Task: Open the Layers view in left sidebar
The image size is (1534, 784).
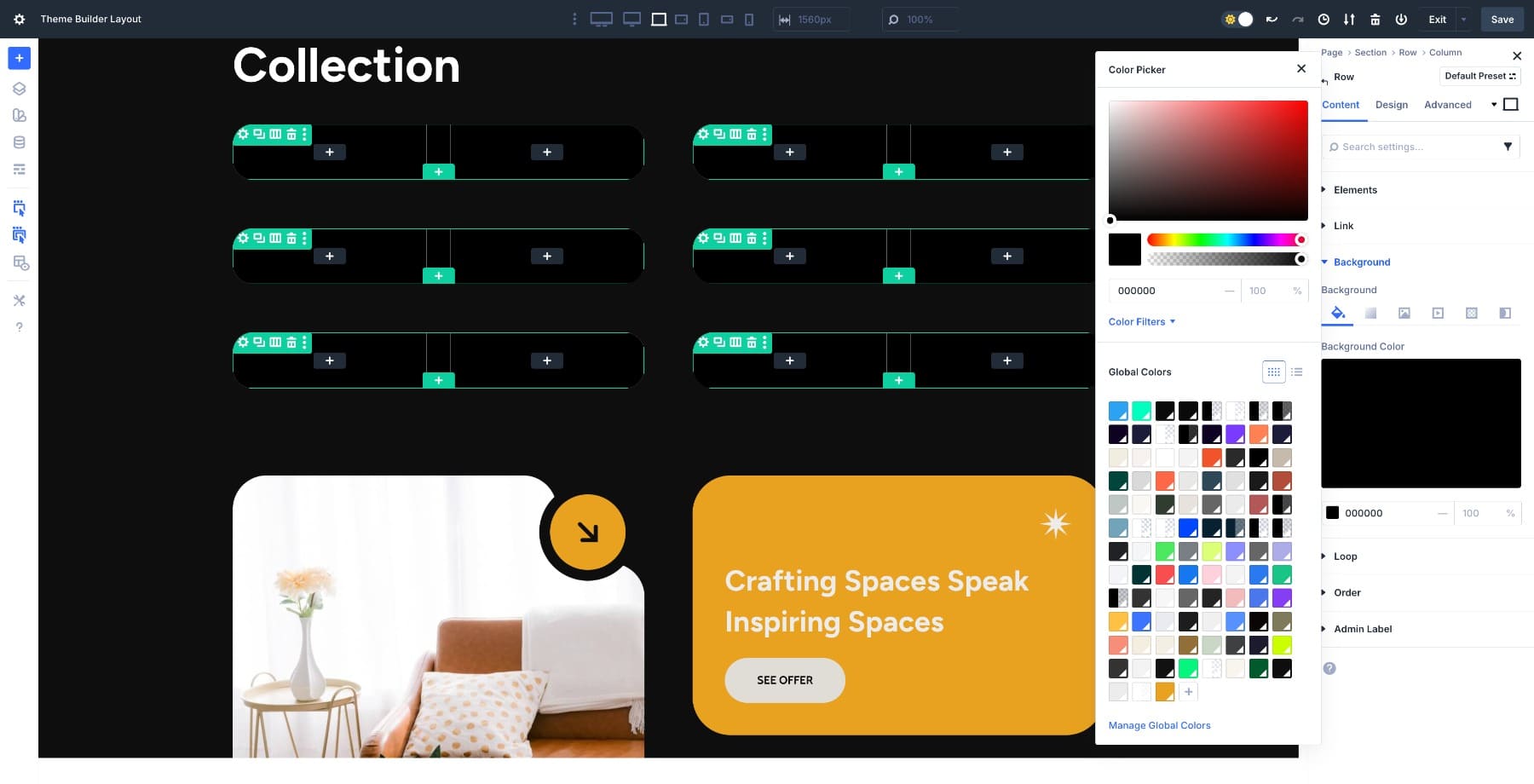Action: (19, 89)
